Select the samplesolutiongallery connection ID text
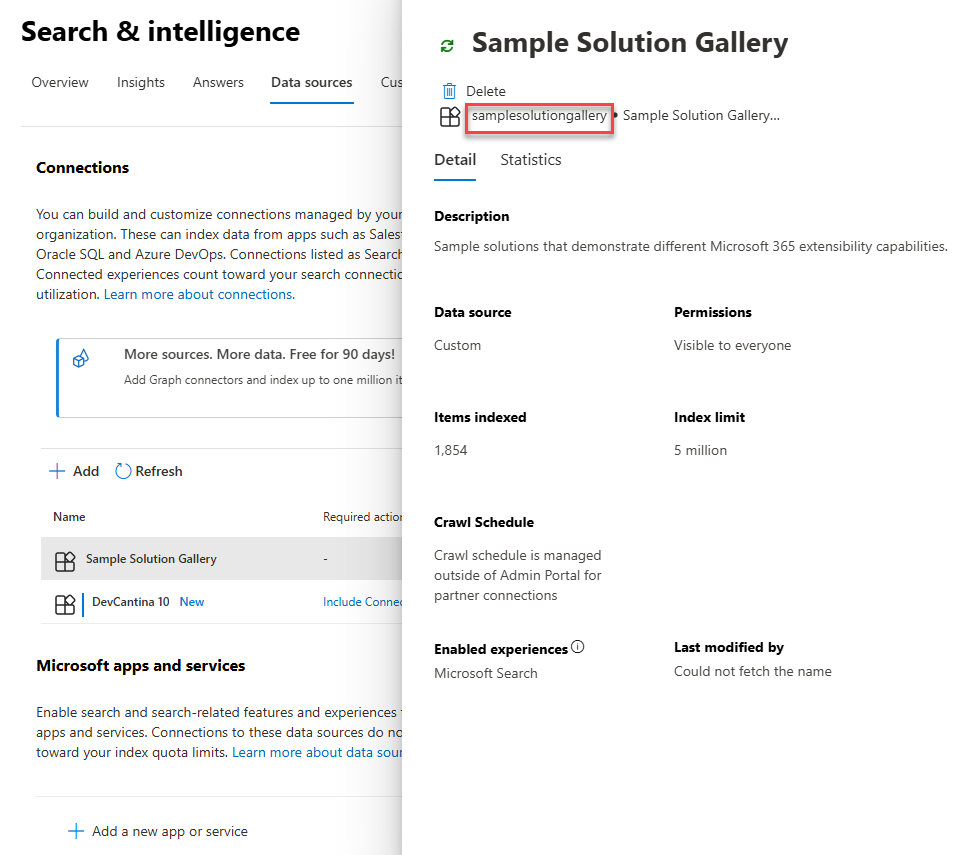This screenshot has height=855, width=970. pyautogui.click(x=539, y=116)
